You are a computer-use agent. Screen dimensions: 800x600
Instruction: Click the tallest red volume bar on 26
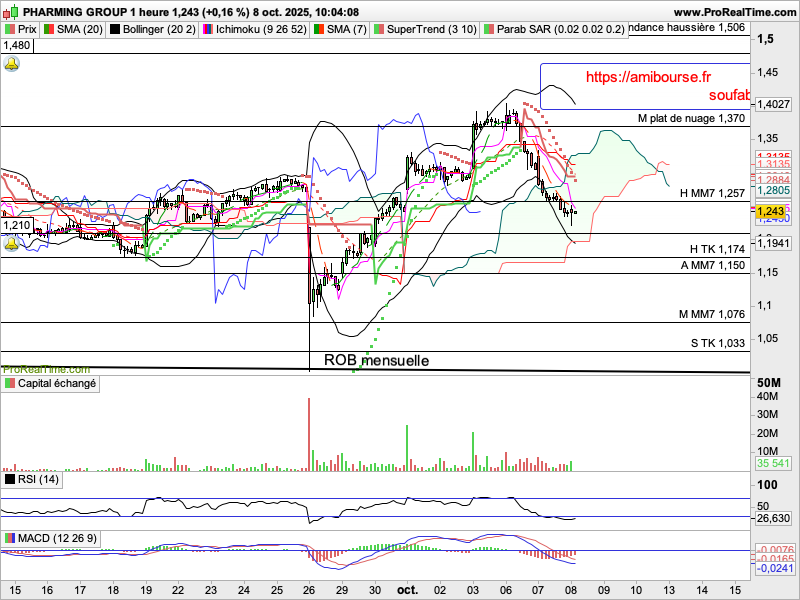[309, 434]
